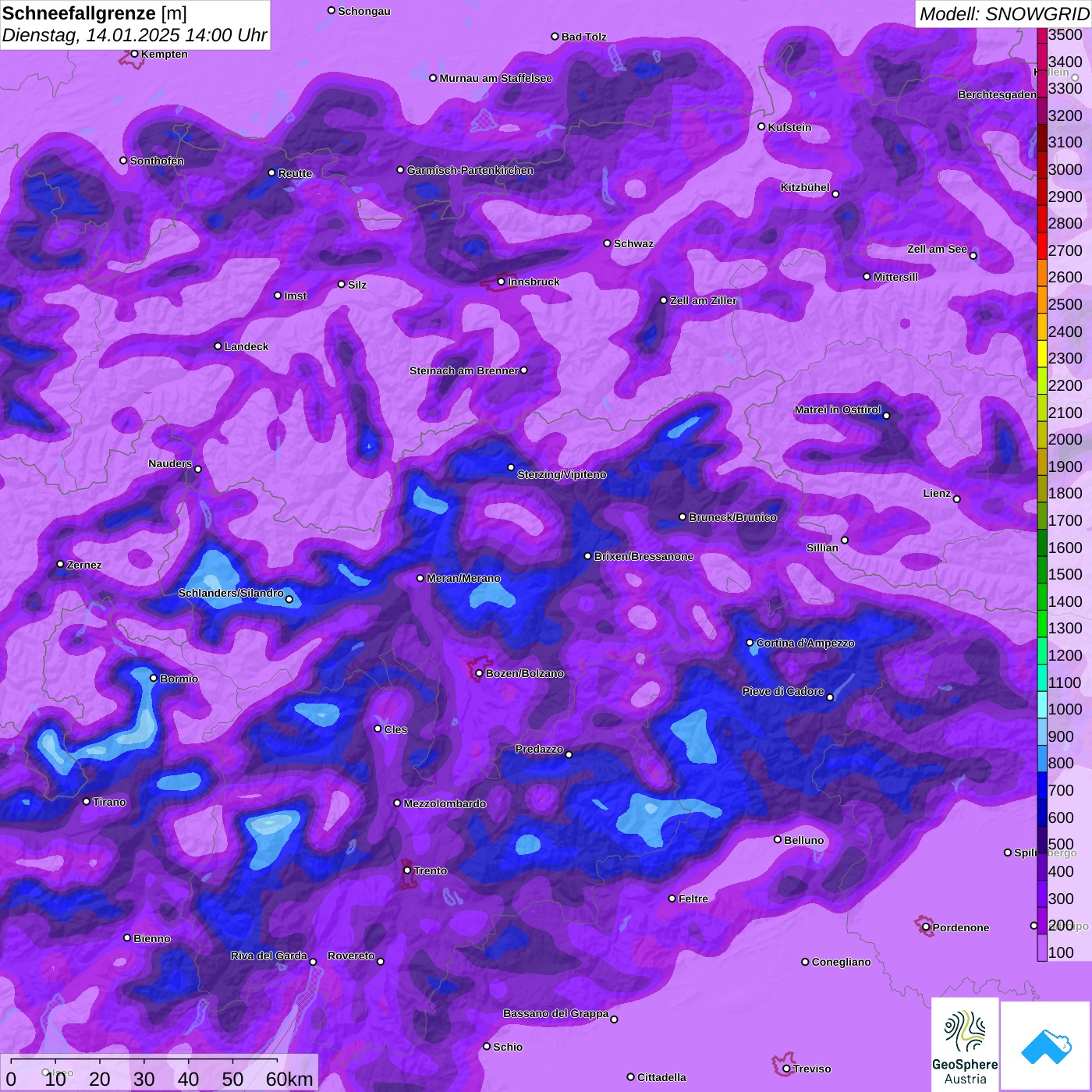Click the 'Sillian' label
Image resolution: width=1092 pixels, height=1092 pixels.
tap(822, 548)
